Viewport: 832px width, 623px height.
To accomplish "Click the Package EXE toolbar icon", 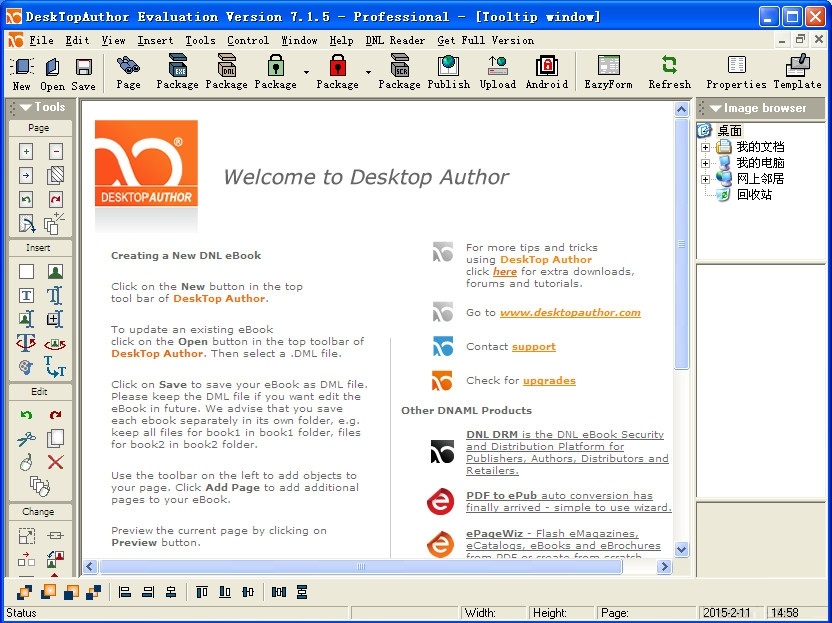I will tap(177, 66).
